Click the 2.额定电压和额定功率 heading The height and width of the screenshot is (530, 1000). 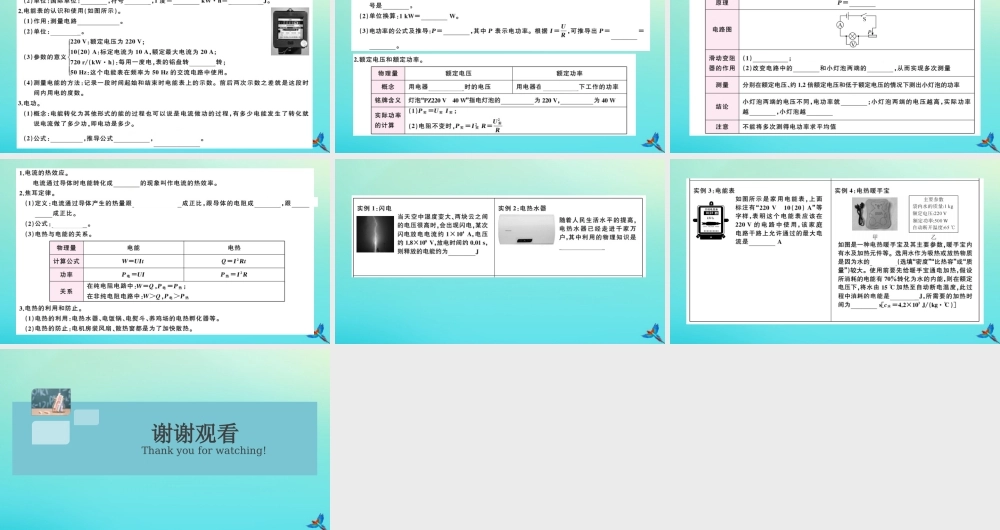pos(388,59)
